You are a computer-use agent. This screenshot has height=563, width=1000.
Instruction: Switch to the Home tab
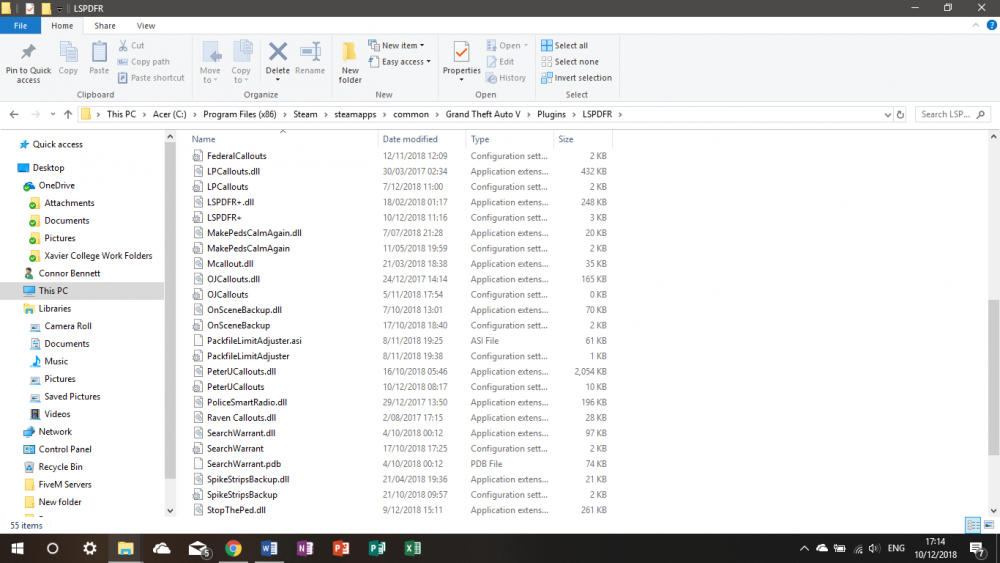62,26
